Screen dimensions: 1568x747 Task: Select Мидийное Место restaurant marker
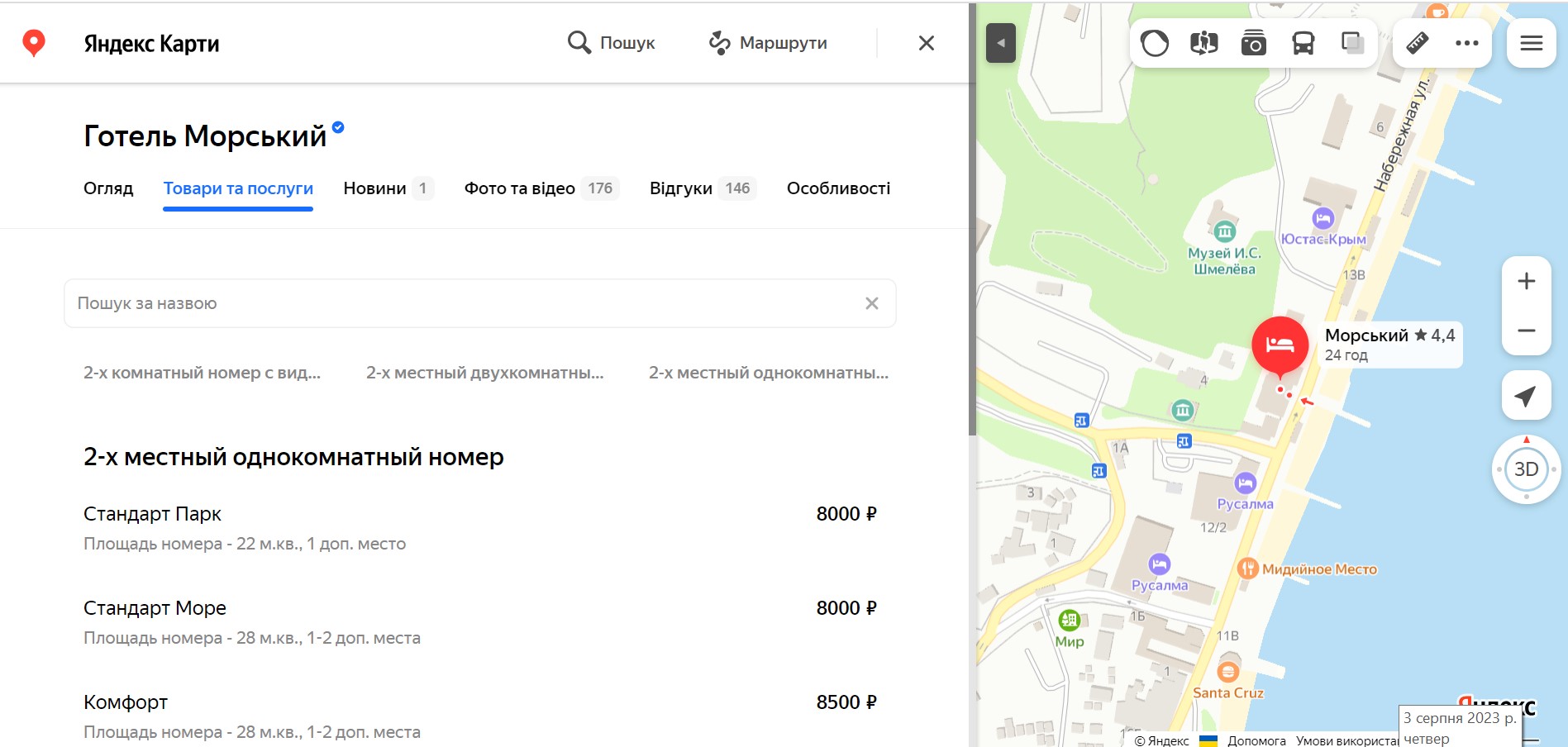[x=1247, y=569]
